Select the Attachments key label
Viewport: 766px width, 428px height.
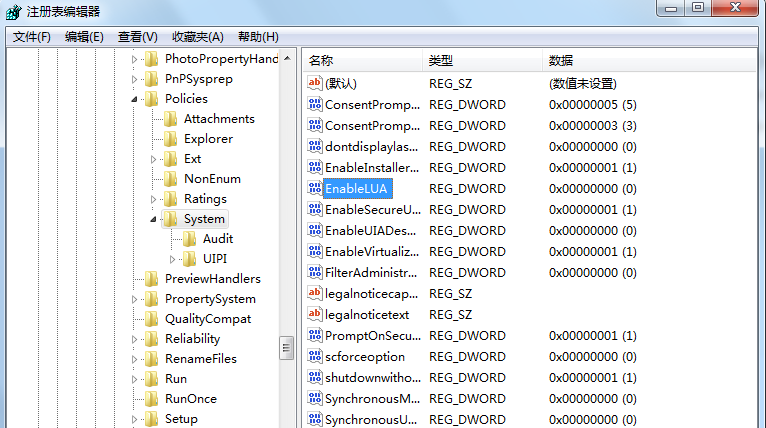[x=219, y=119]
